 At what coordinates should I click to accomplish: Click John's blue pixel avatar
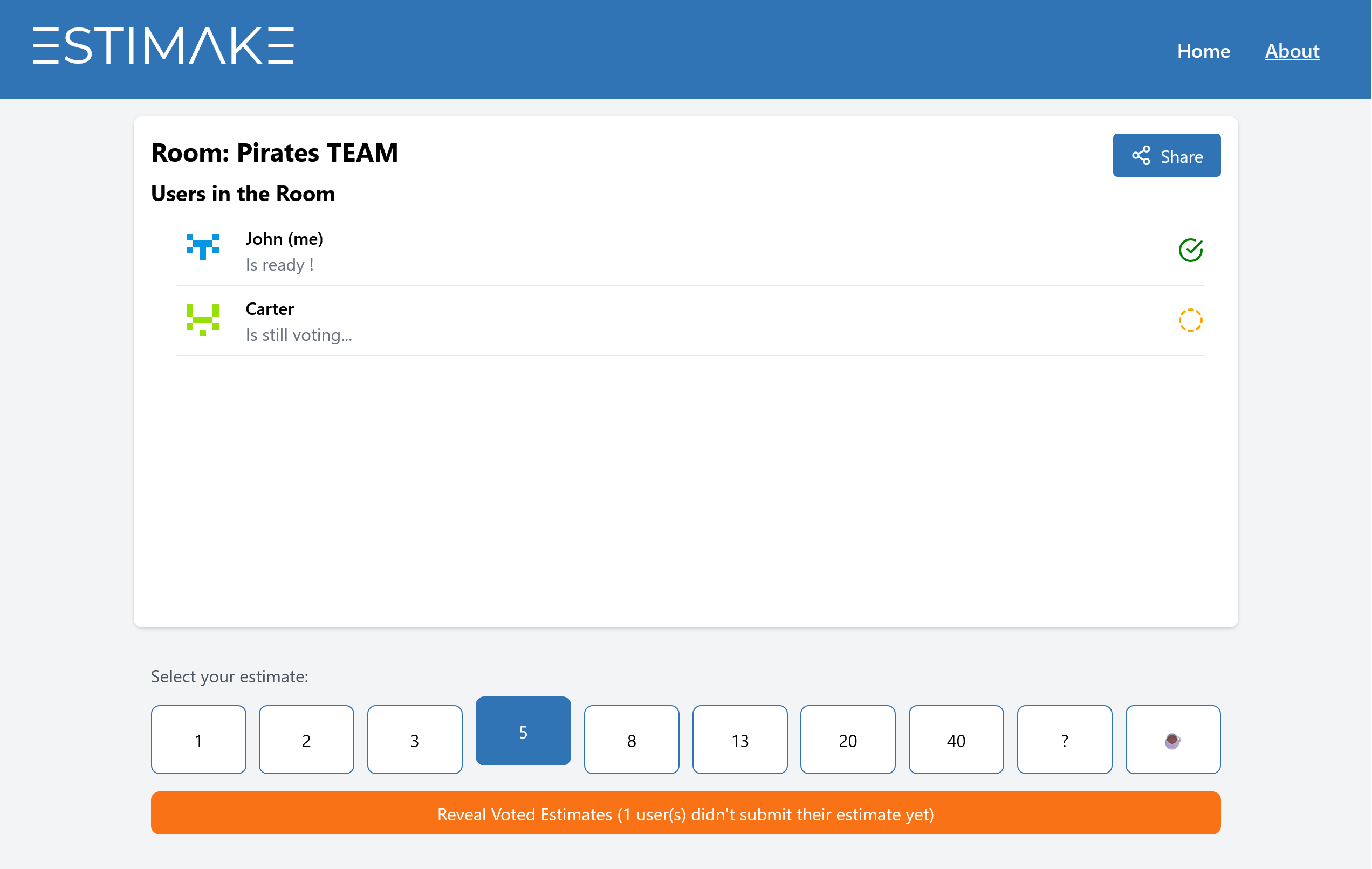(x=202, y=246)
